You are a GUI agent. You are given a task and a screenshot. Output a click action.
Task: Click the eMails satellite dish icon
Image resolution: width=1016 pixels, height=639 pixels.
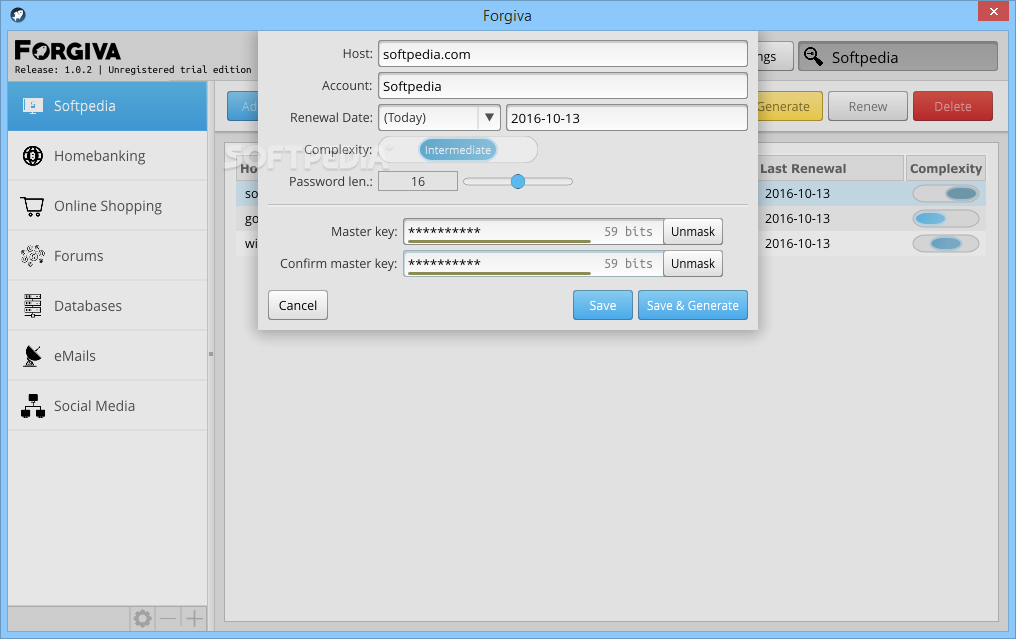click(x=32, y=356)
